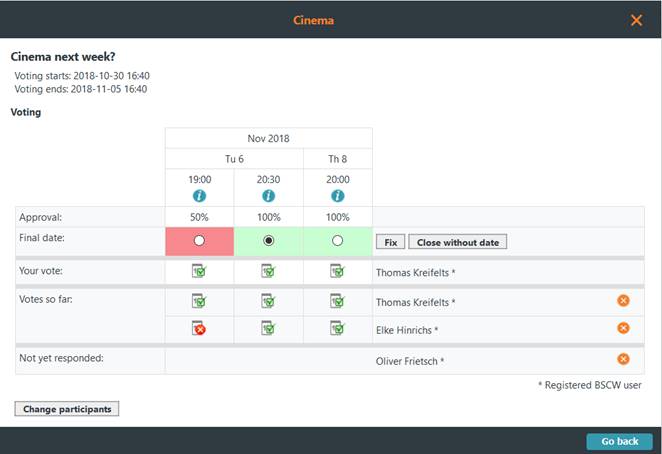Select 20:30 Tuesday as final date
Viewport: 662px width, 454px height.
pos(268,241)
